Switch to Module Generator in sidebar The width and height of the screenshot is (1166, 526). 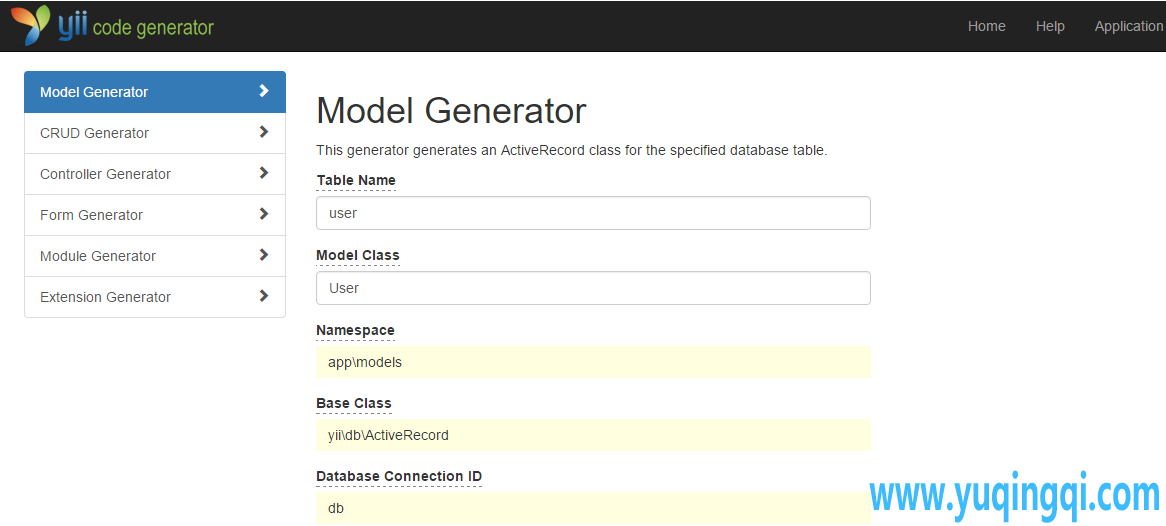(98, 256)
